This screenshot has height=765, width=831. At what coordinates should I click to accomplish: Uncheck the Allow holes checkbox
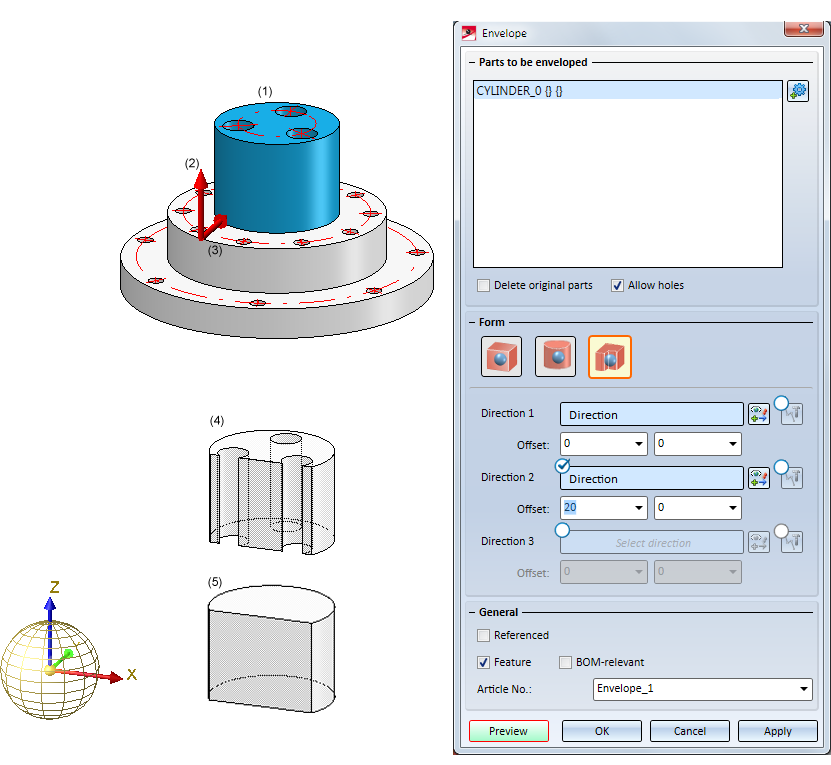[x=617, y=285]
